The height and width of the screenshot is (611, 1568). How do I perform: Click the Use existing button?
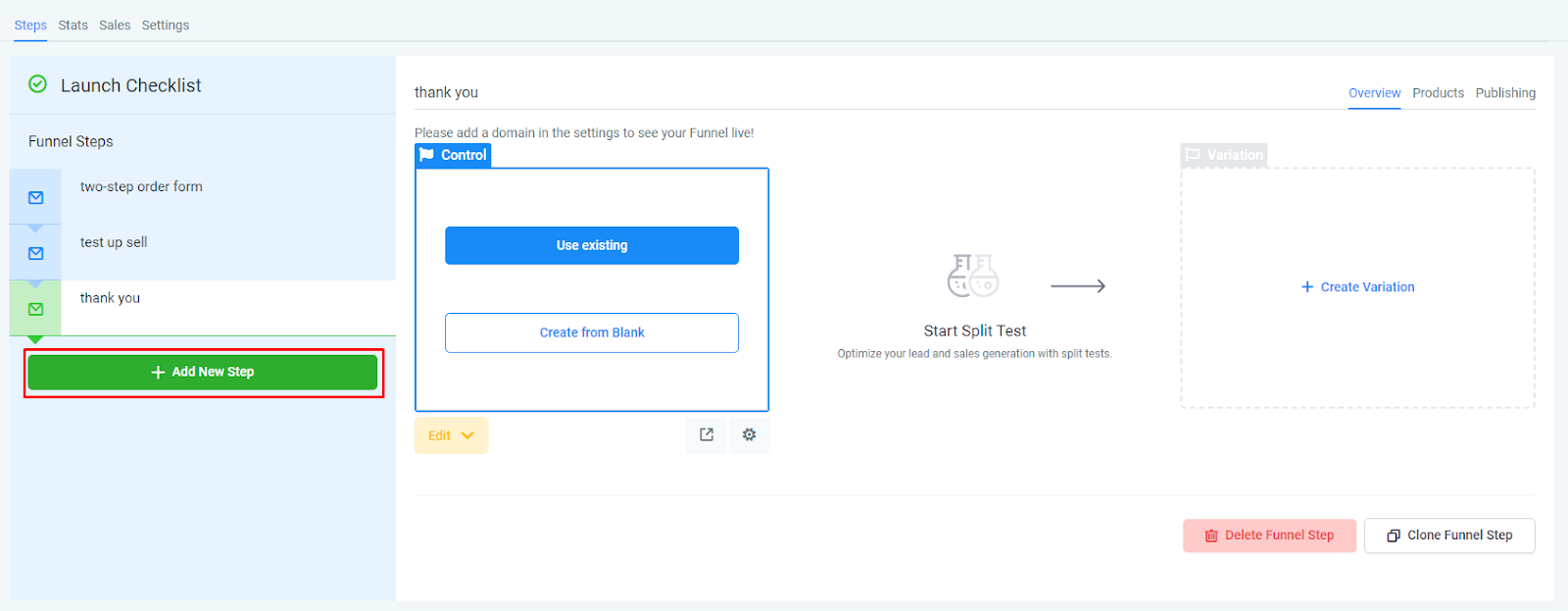(592, 245)
